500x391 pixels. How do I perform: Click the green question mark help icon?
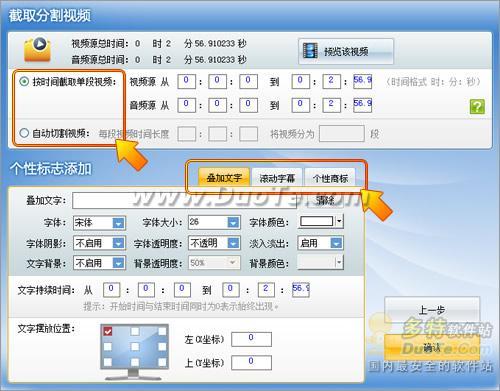[x=477, y=106]
